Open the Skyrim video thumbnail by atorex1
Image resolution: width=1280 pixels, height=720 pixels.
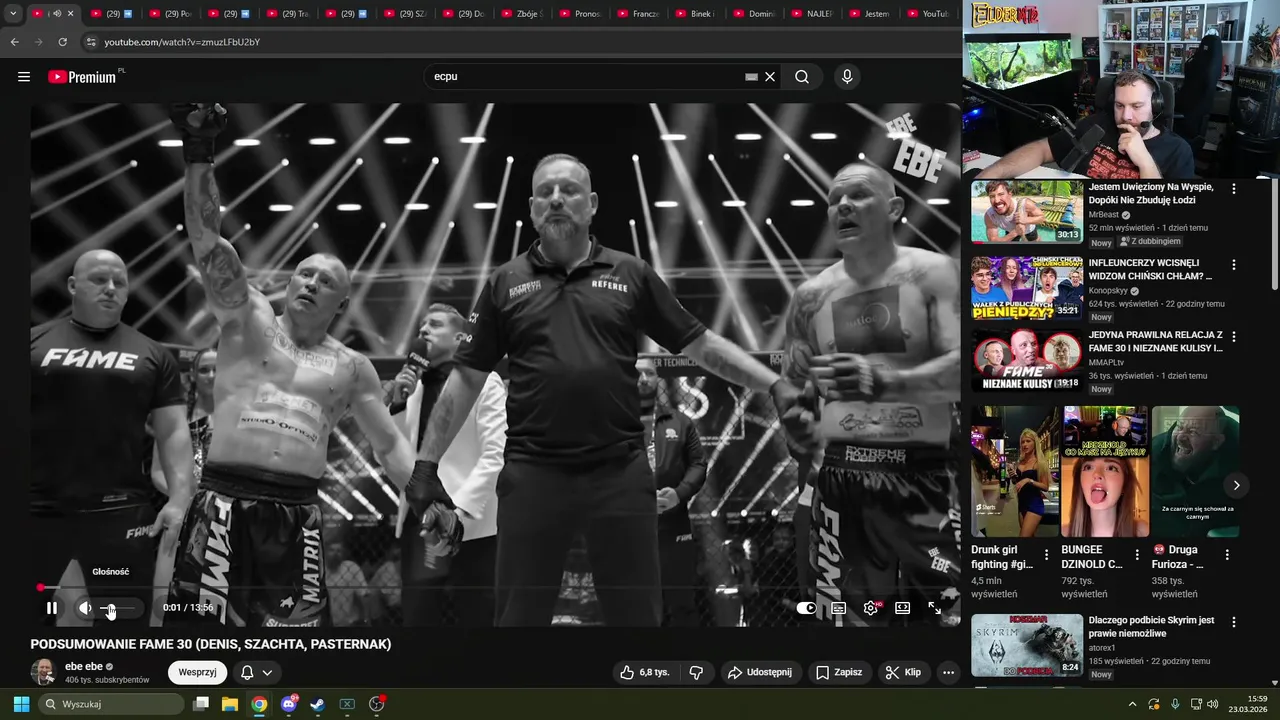(x=1026, y=645)
